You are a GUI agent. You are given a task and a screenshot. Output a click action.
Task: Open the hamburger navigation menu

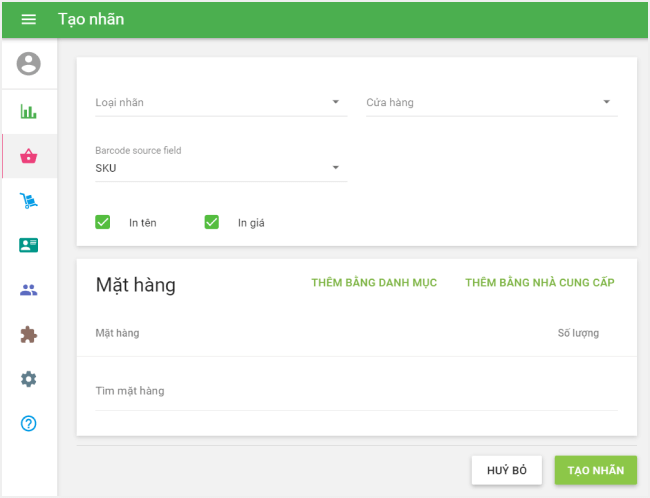click(28, 19)
